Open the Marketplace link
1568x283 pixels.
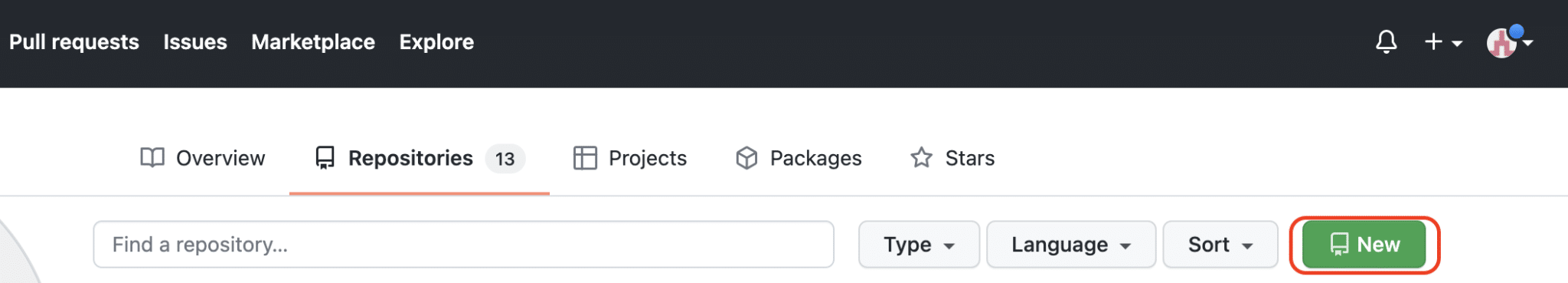313,42
